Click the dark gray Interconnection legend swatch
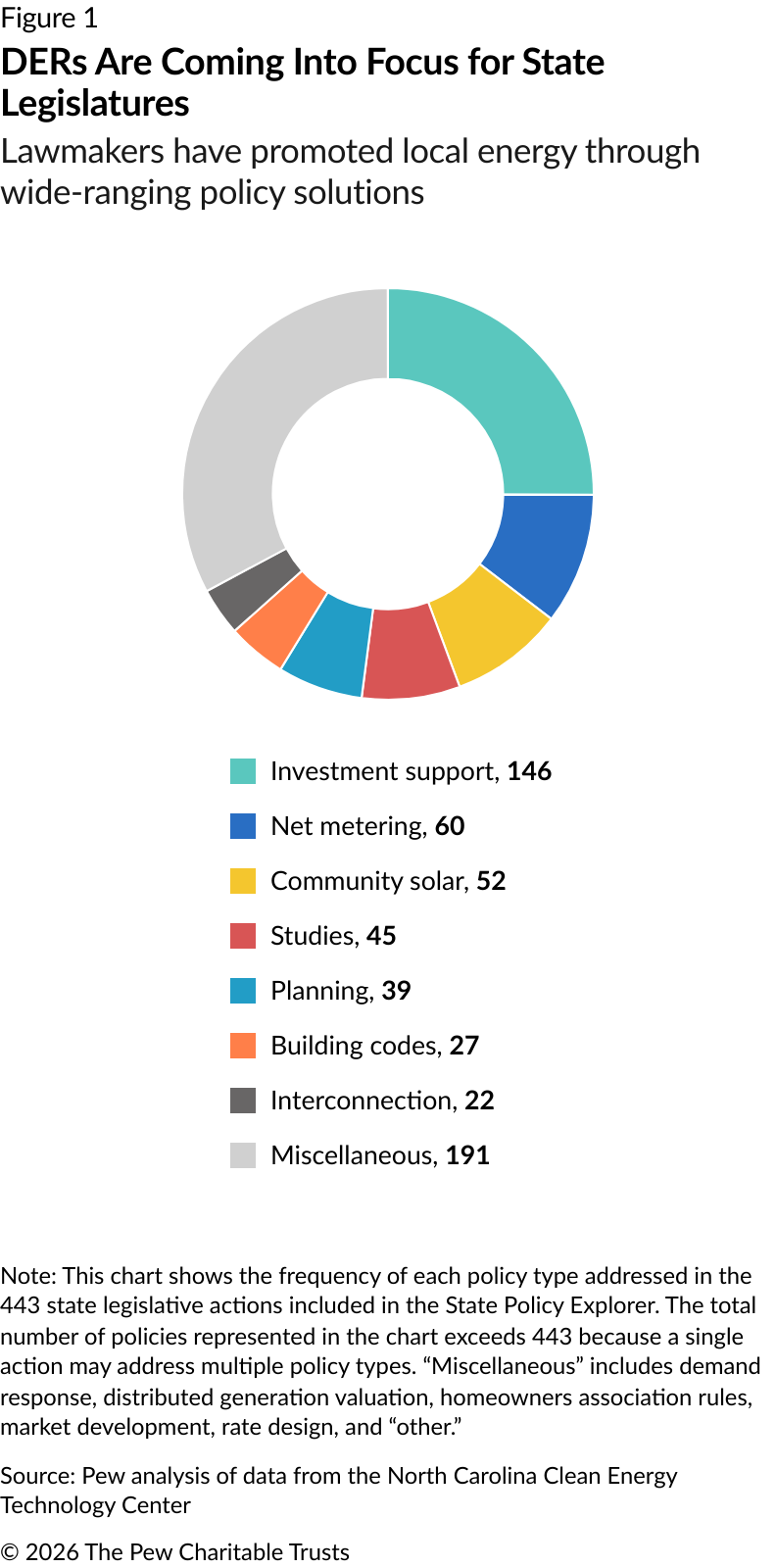This screenshot has width=776, height=1568. (x=243, y=1101)
